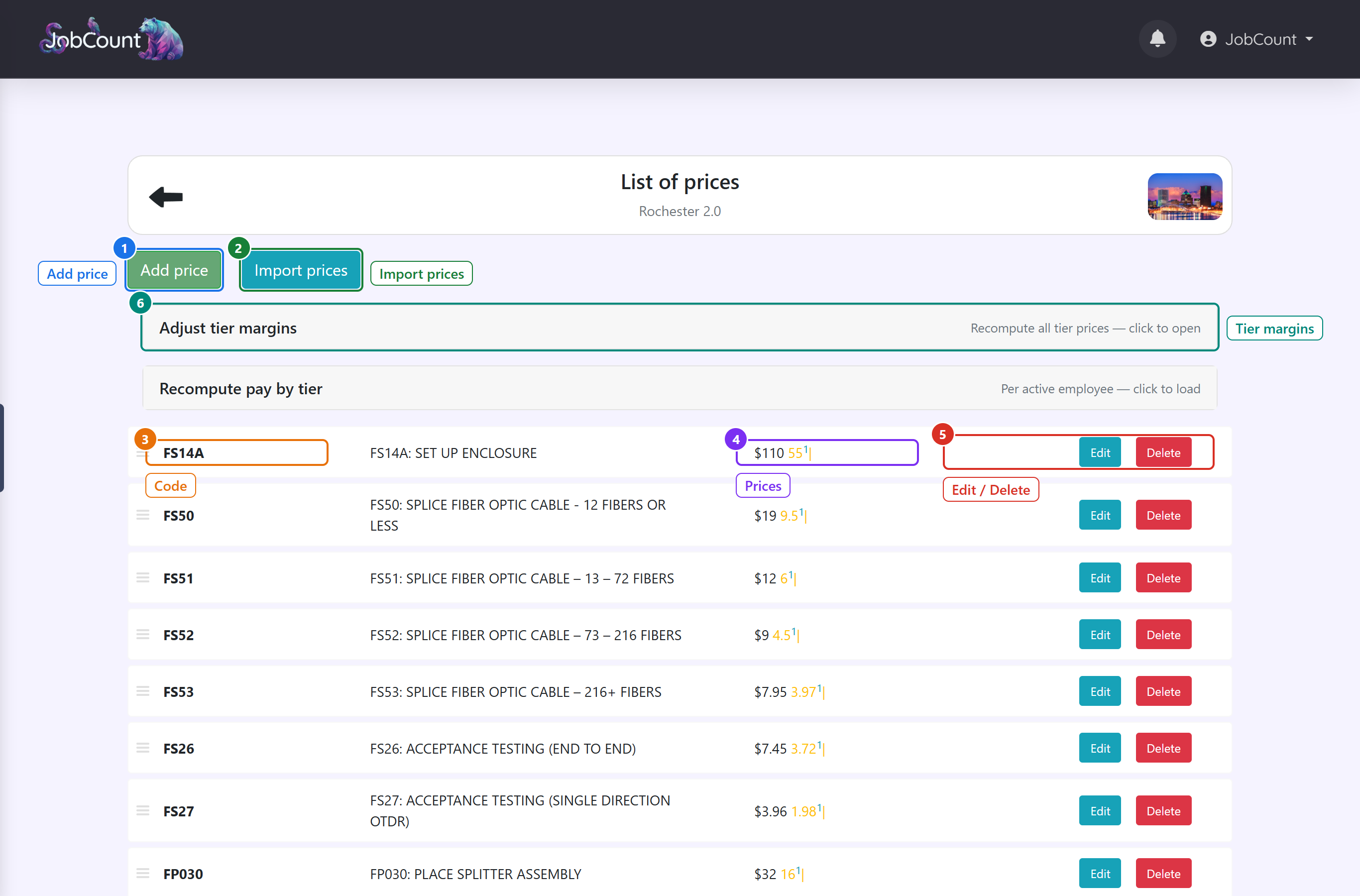
Task: Edit the FS50 price entry
Action: (x=1100, y=515)
